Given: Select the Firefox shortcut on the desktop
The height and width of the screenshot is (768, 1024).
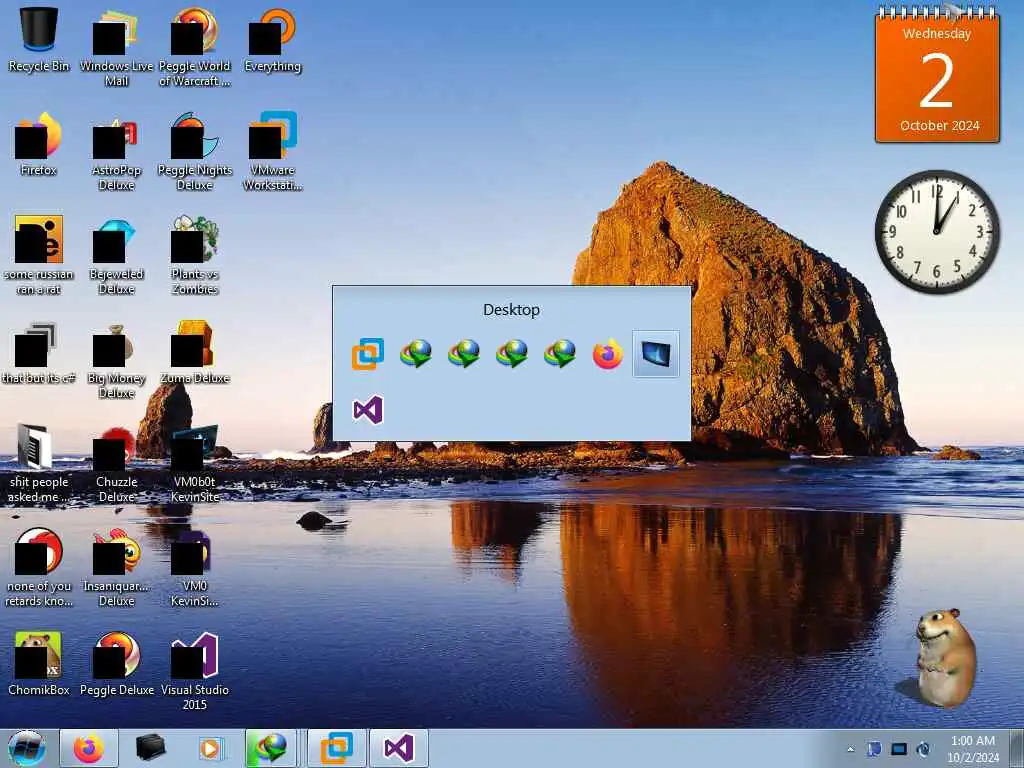Looking at the screenshot, I should (x=39, y=144).
